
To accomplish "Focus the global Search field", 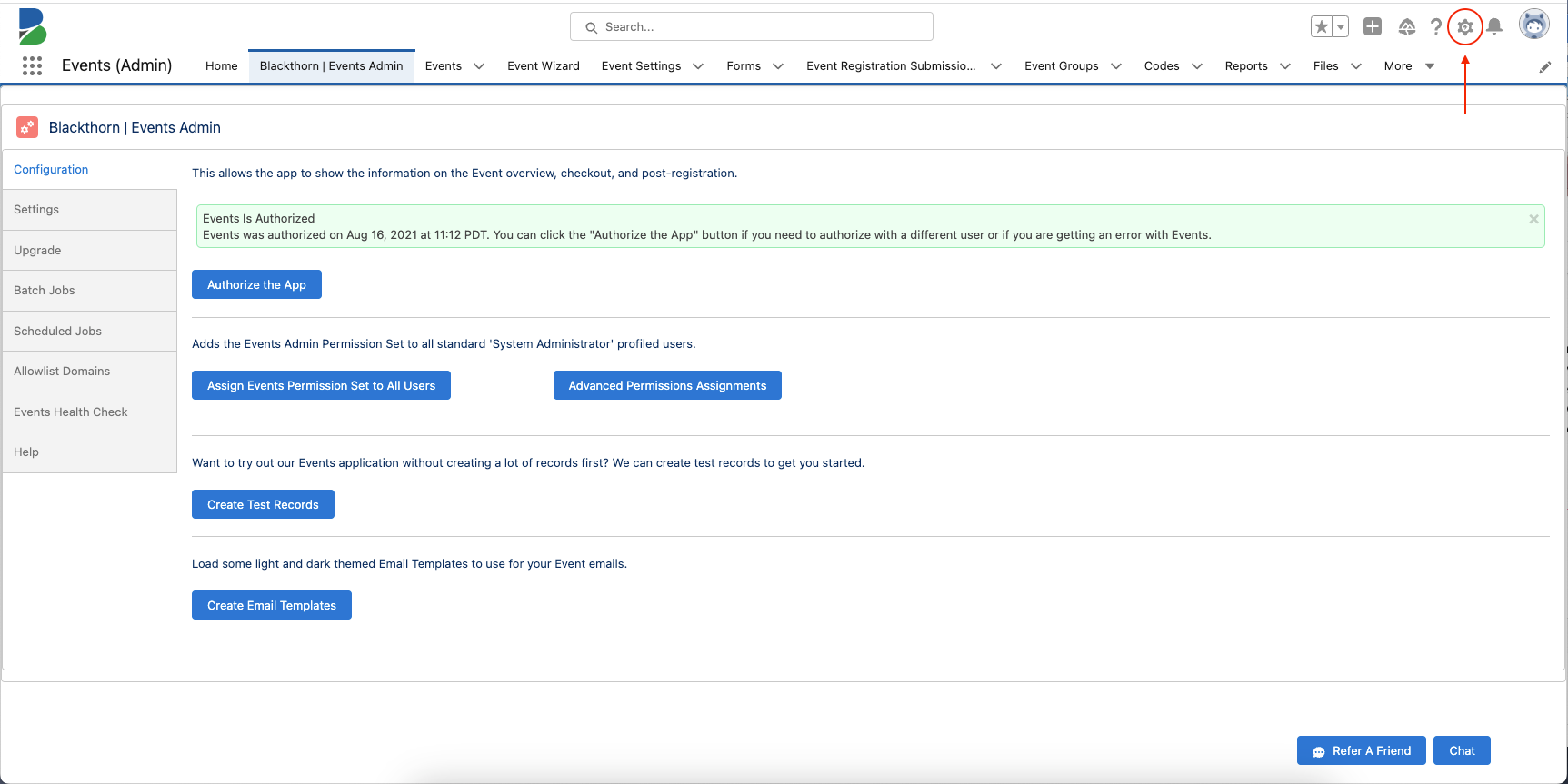I will tap(752, 26).
